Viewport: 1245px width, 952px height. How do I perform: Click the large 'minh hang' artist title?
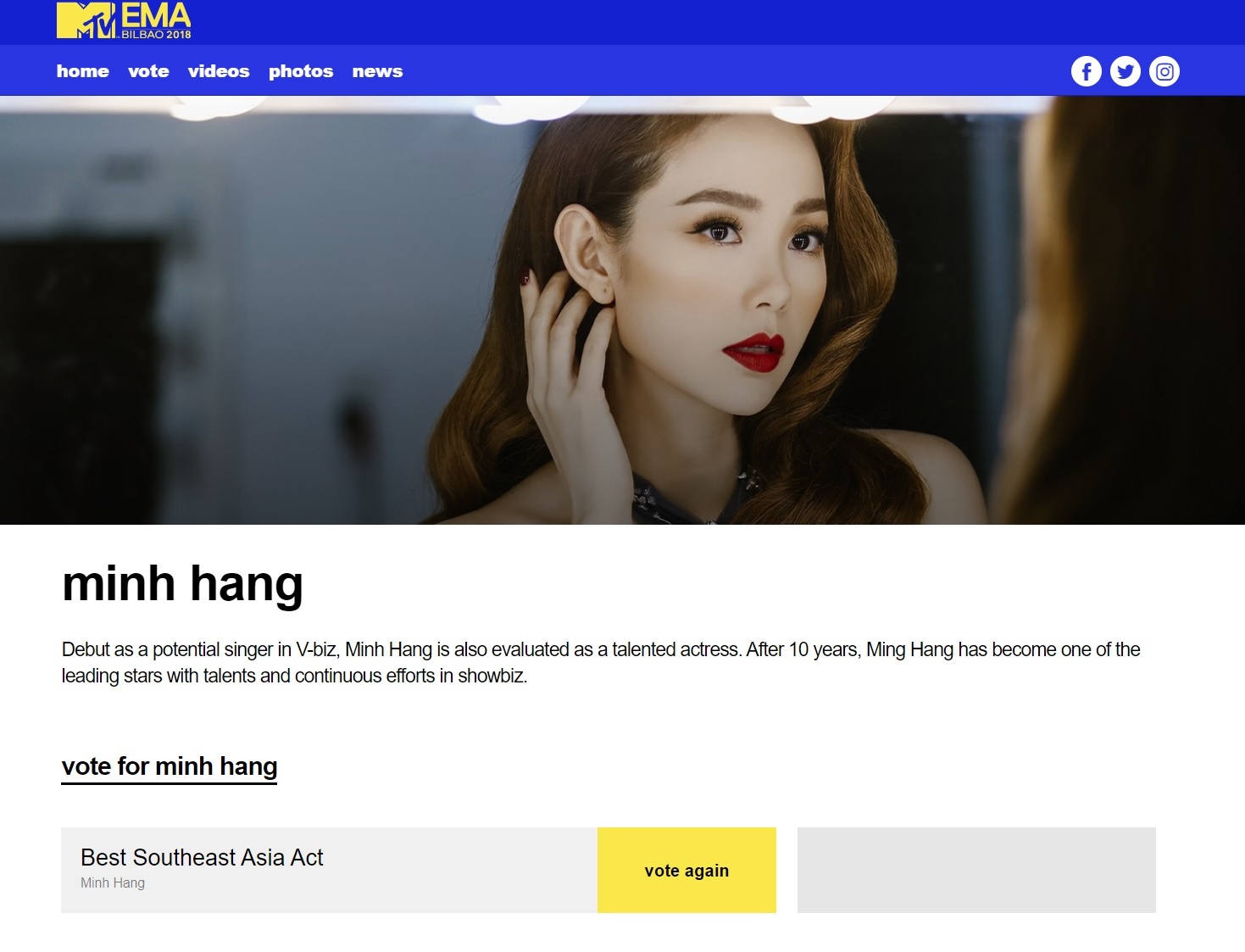coord(182,584)
